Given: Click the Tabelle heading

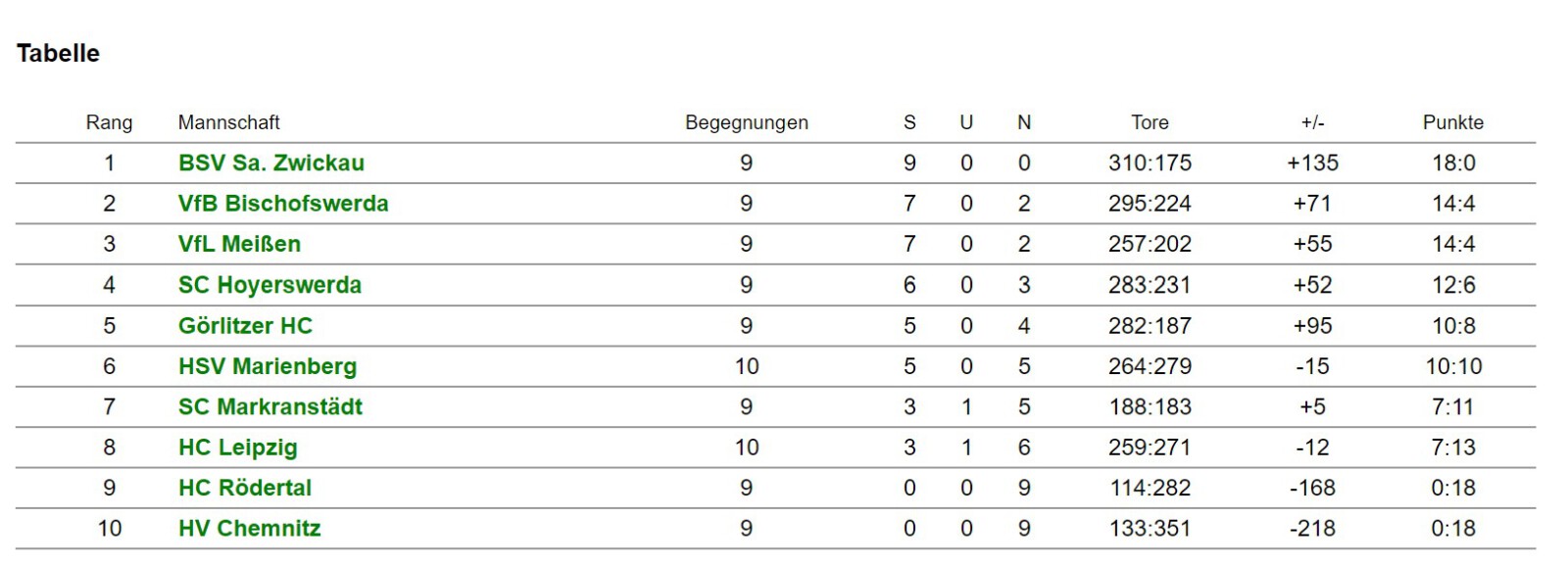Looking at the screenshot, I should click(x=58, y=53).
